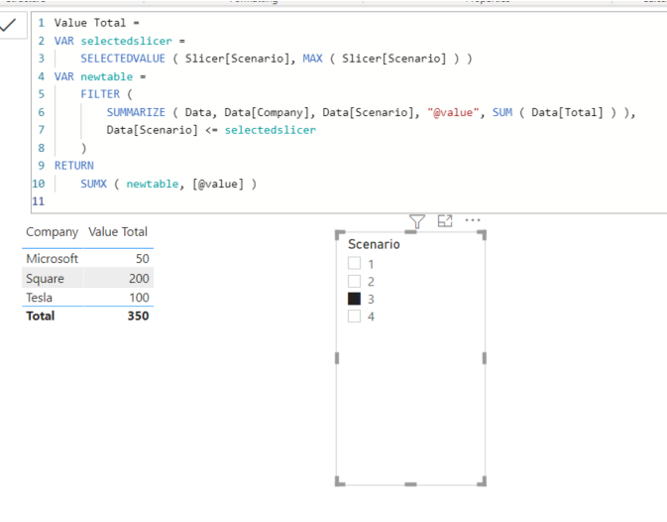
Task: Click the value 50 for Microsoft
Action: click(x=143, y=259)
